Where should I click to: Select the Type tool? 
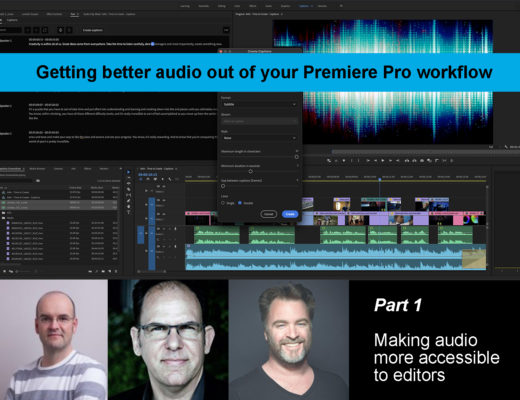(128, 212)
